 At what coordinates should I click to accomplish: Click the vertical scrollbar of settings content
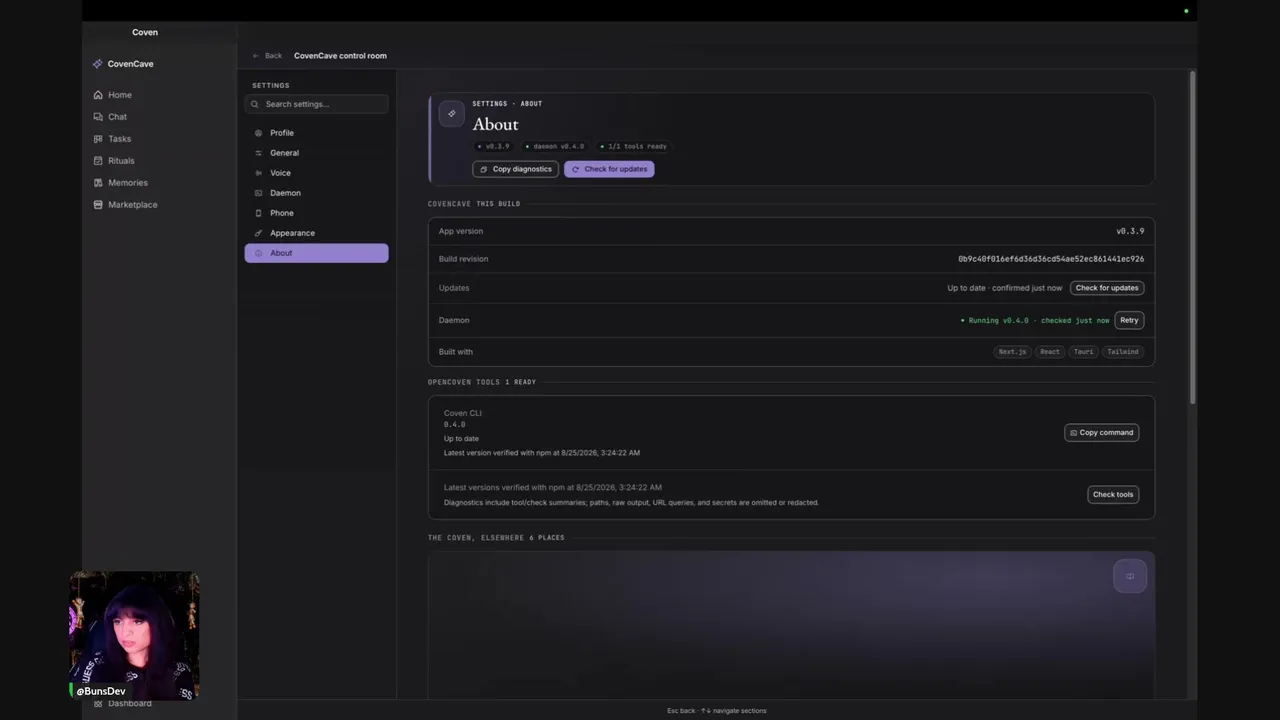1192,237
